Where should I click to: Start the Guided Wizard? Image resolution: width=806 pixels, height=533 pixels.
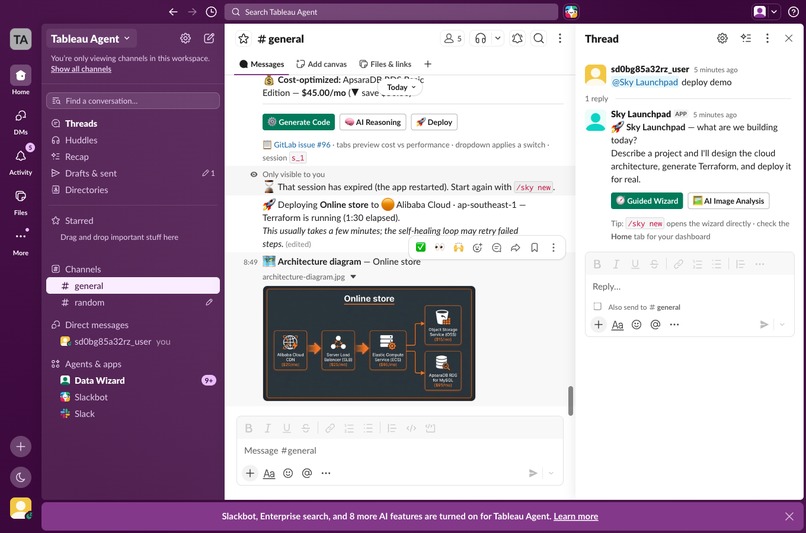pos(647,201)
